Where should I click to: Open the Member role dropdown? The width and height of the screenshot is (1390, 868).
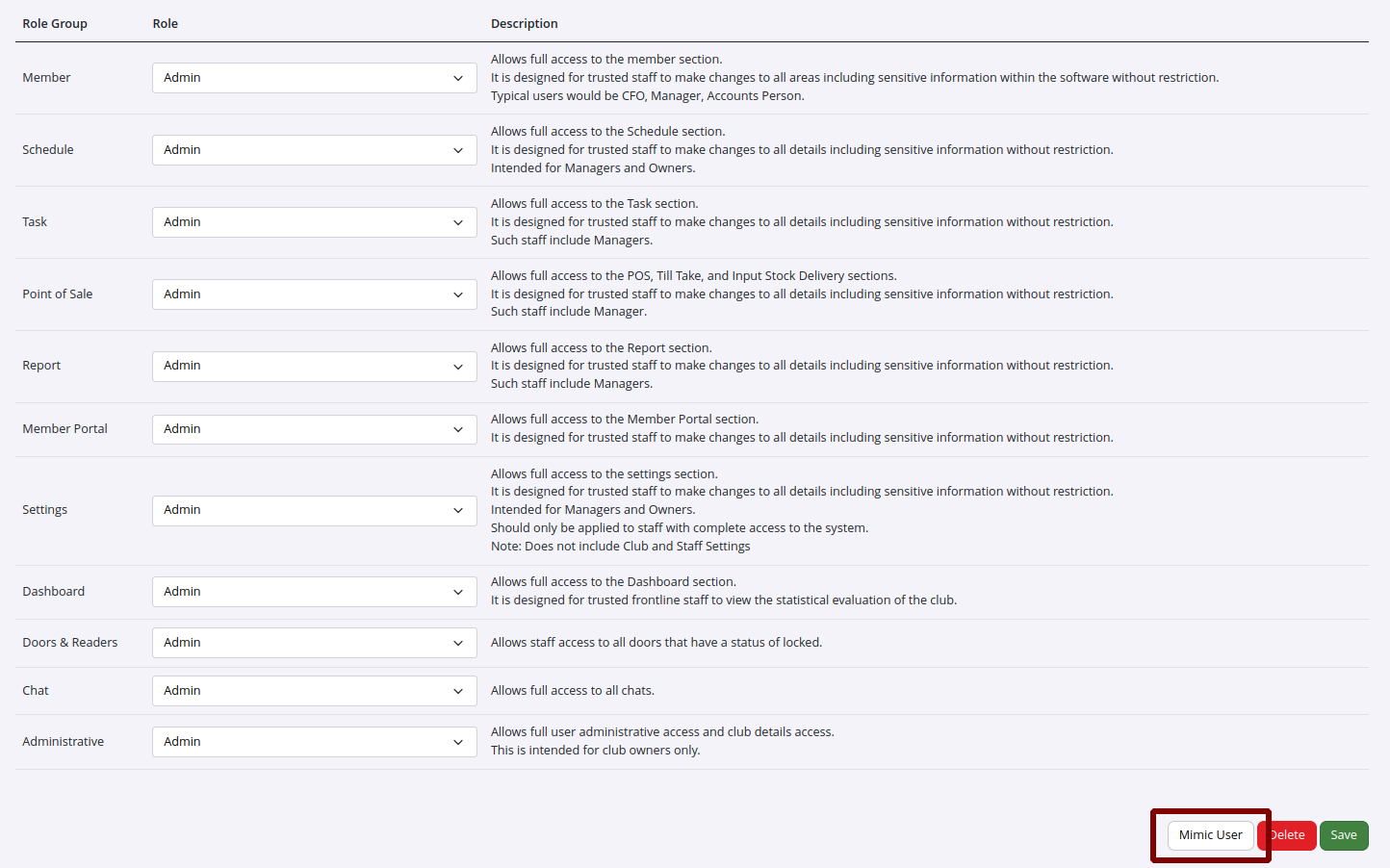click(314, 78)
